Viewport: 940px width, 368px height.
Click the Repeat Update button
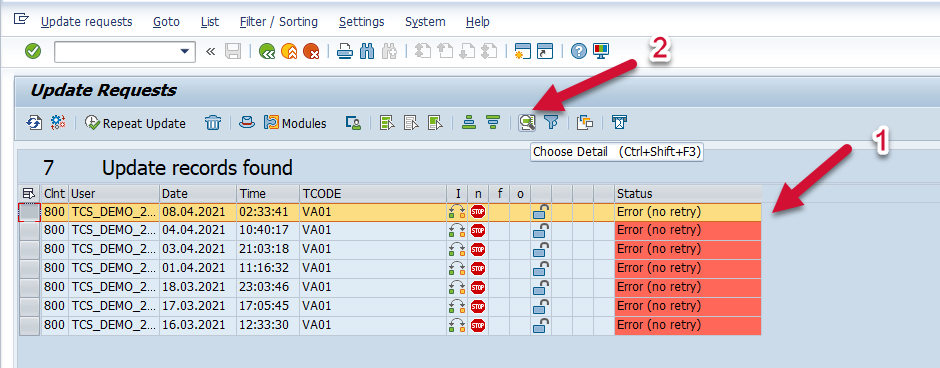tap(135, 123)
